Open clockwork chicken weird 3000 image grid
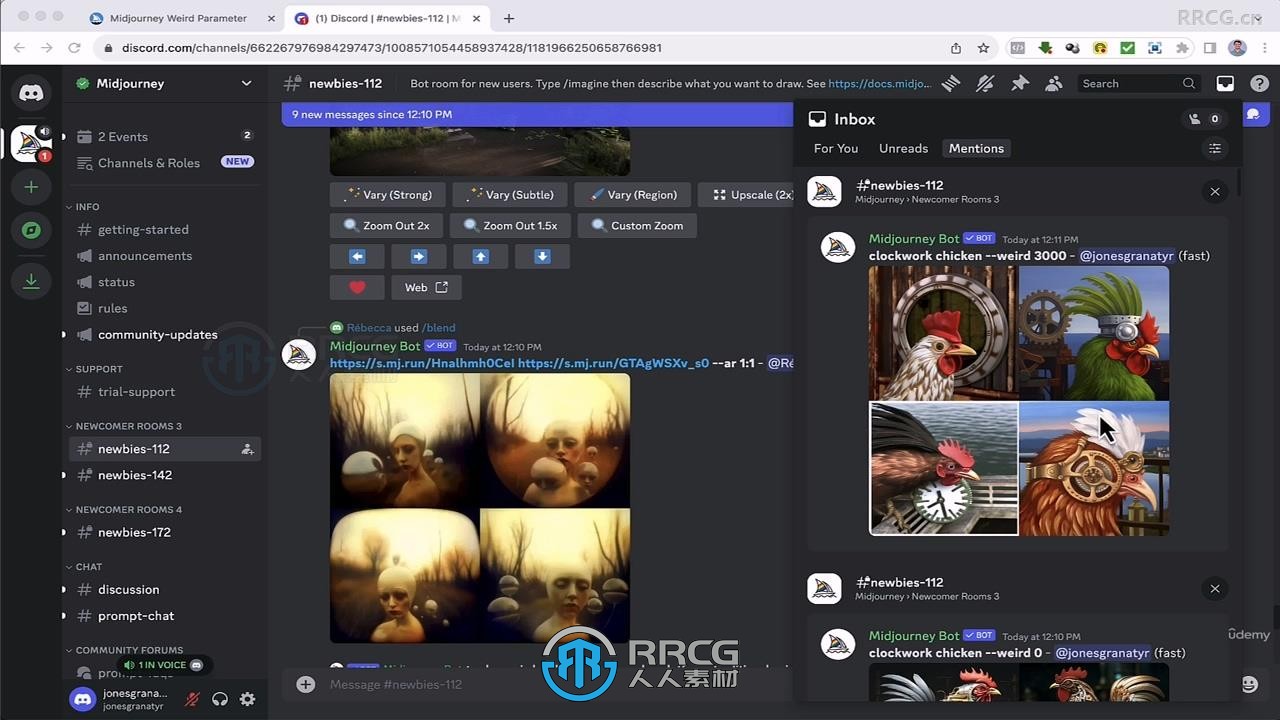The width and height of the screenshot is (1280, 720). click(1018, 400)
